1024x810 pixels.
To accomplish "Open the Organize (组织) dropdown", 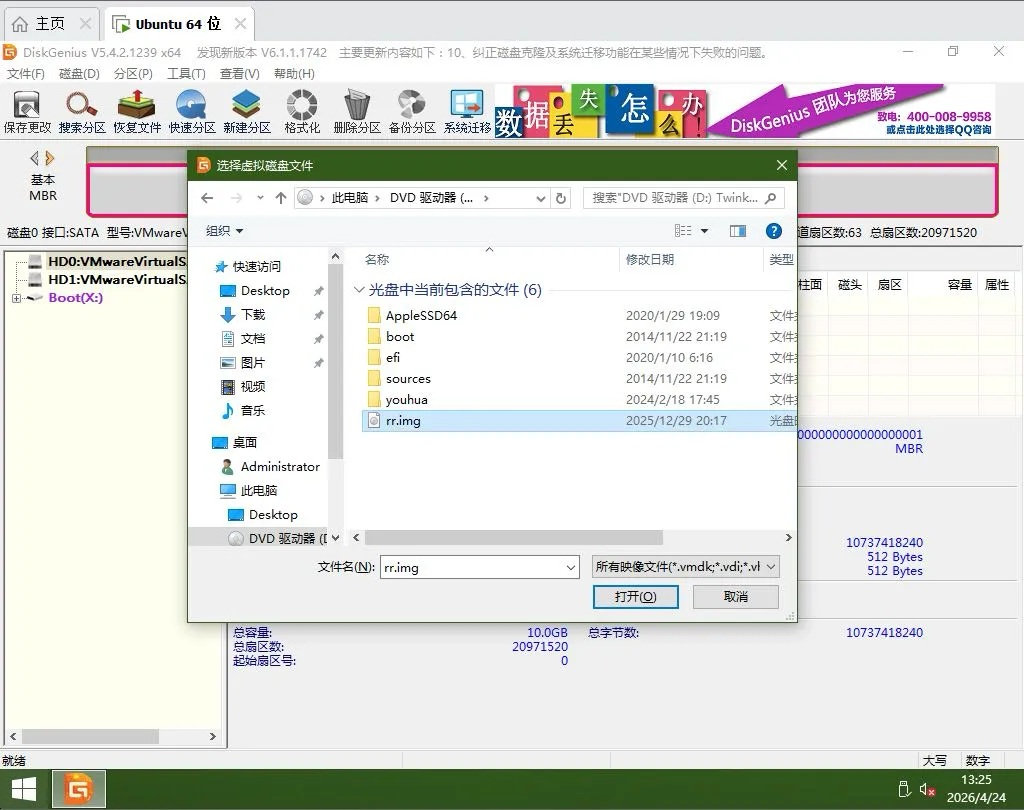I will [225, 231].
